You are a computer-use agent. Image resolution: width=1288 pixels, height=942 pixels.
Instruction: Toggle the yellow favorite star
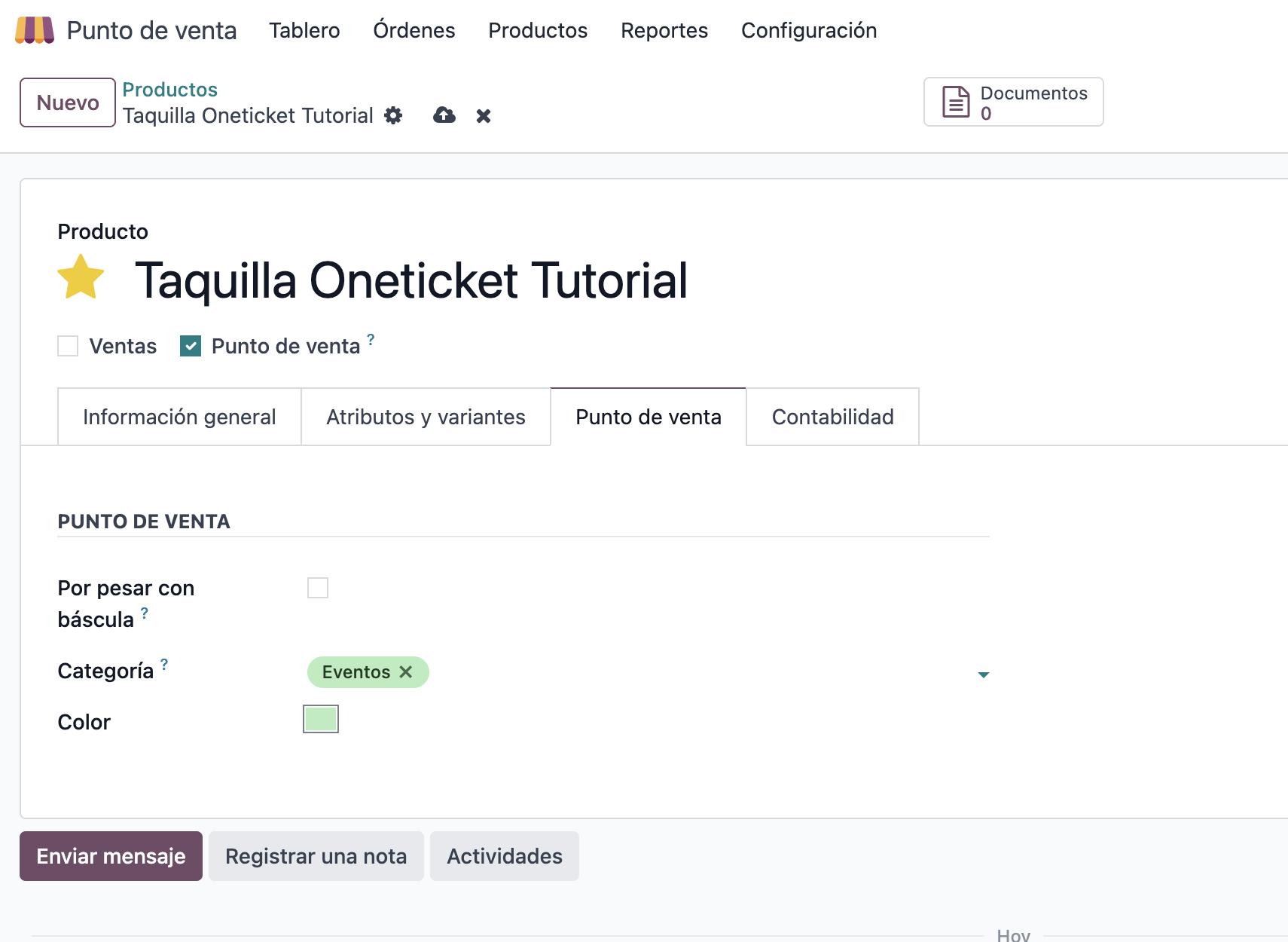coord(81,278)
